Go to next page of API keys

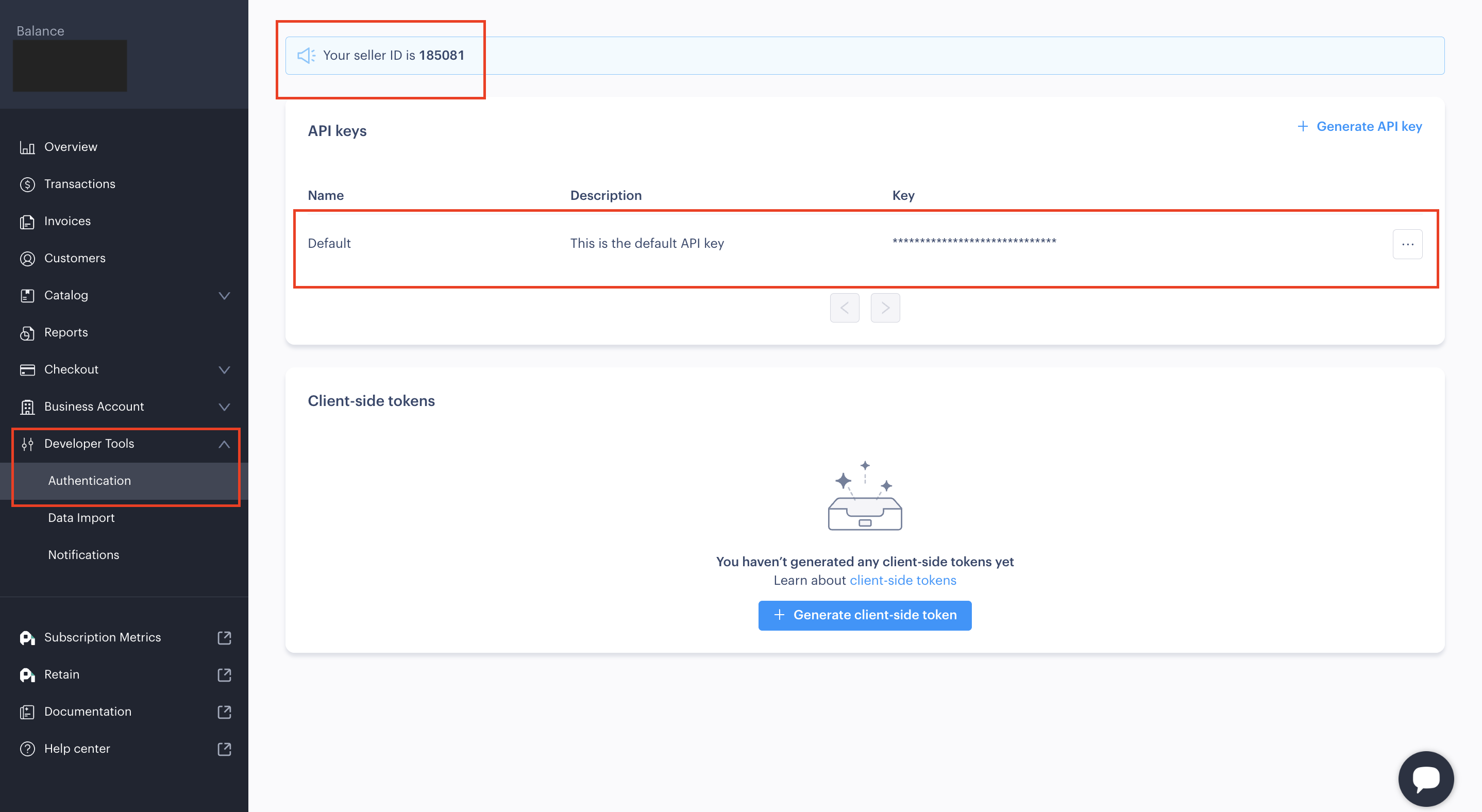pos(885,308)
